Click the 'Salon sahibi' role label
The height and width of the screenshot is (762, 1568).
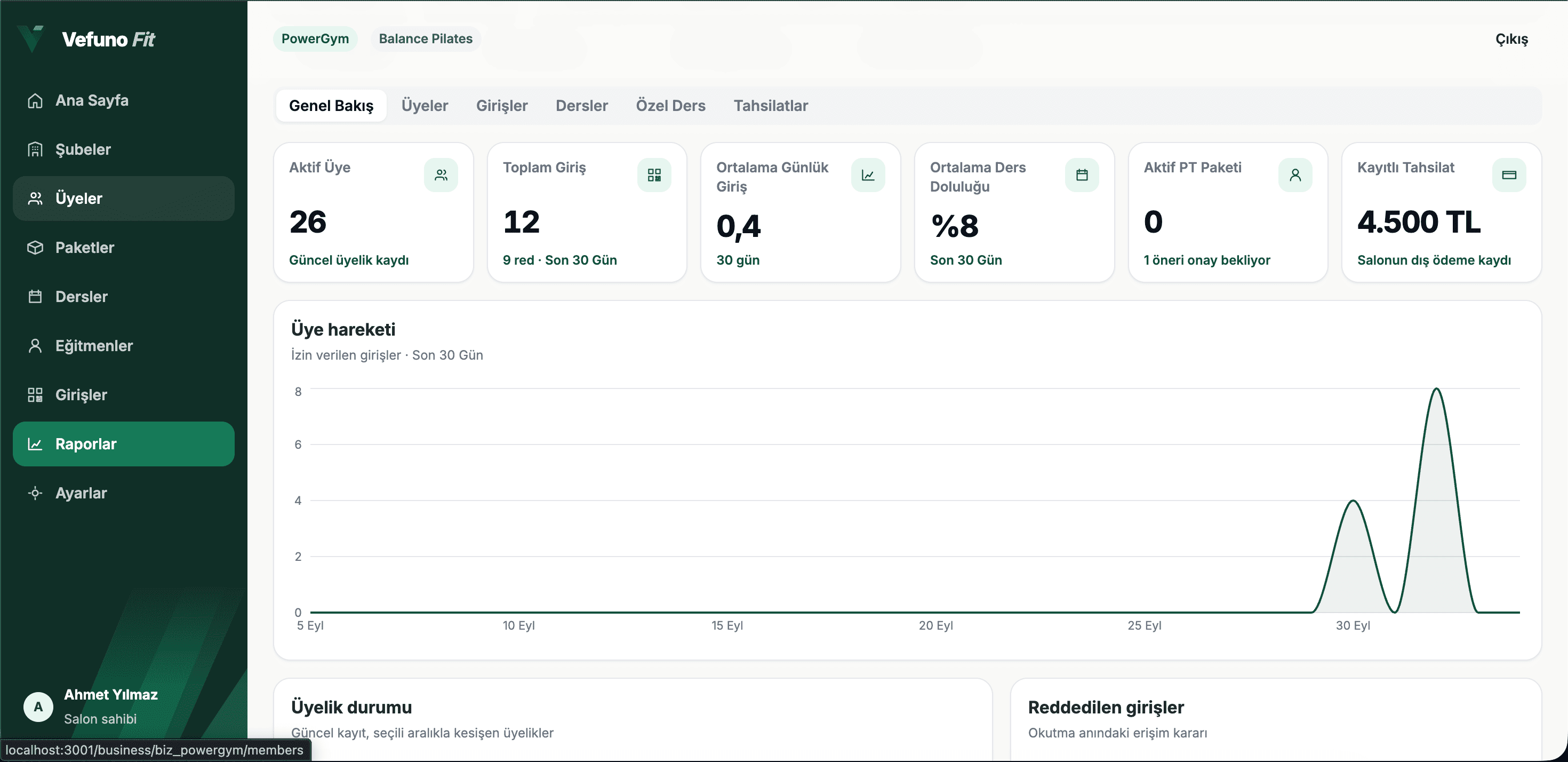[100, 719]
